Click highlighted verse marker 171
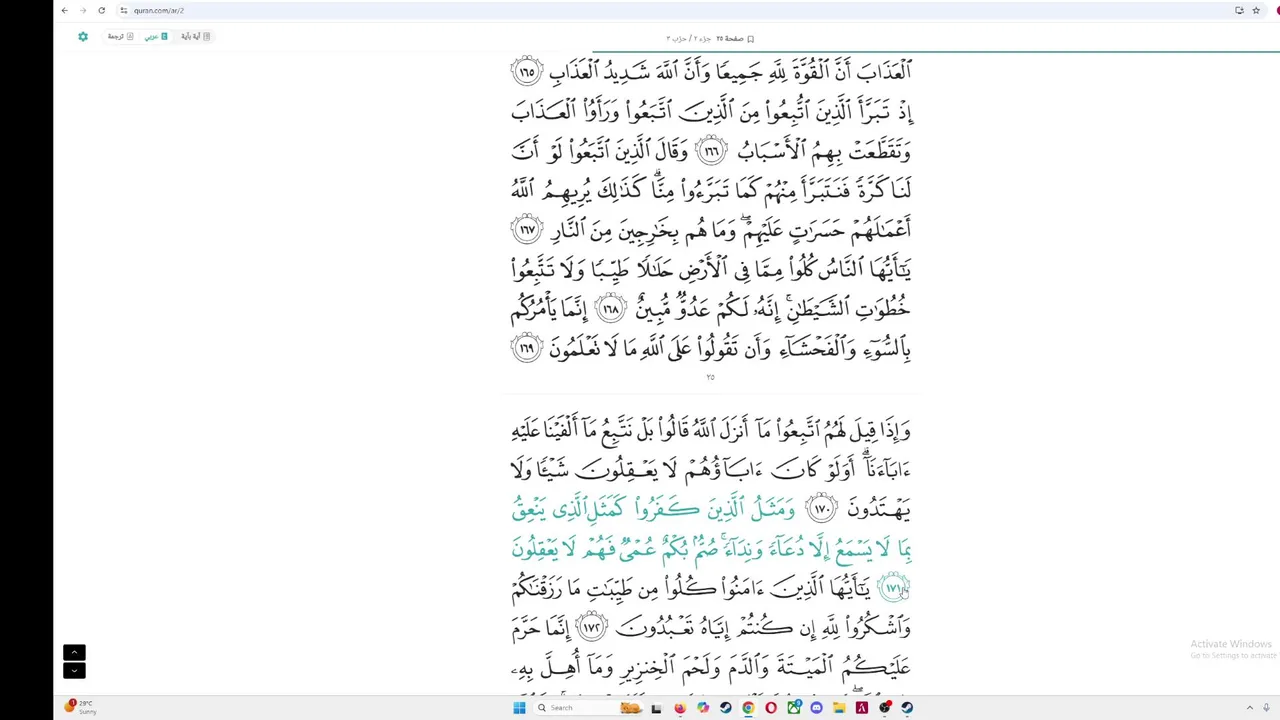1280x720 pixels. pos(893,588)
